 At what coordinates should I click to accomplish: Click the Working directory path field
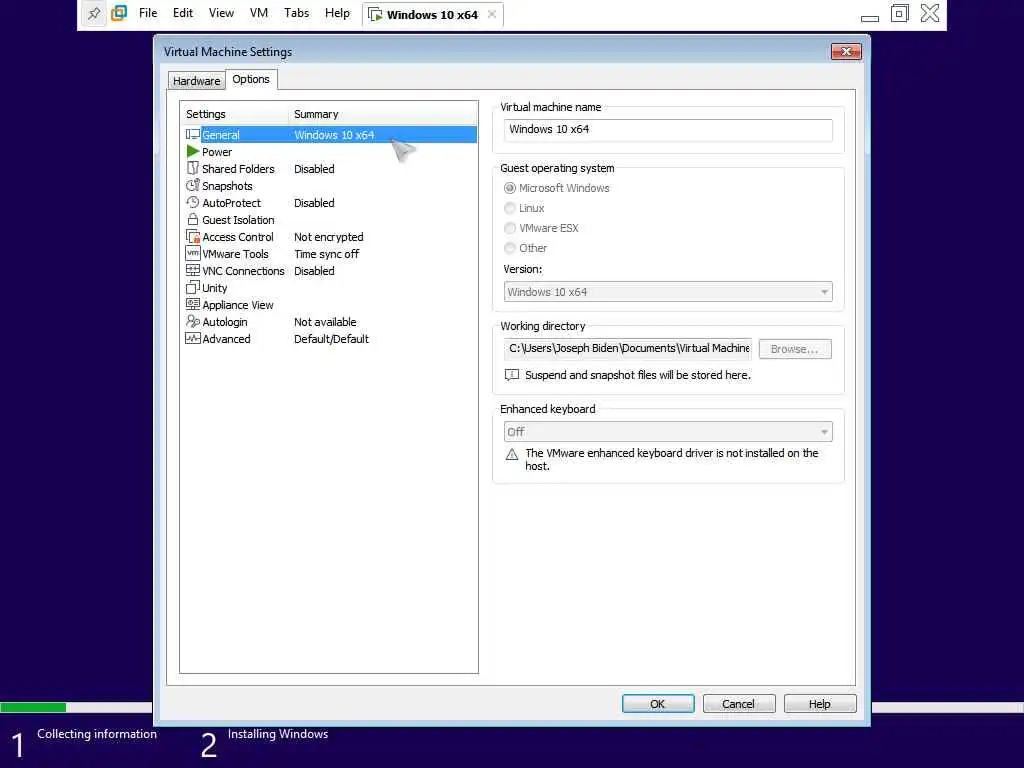coord(628,349)
